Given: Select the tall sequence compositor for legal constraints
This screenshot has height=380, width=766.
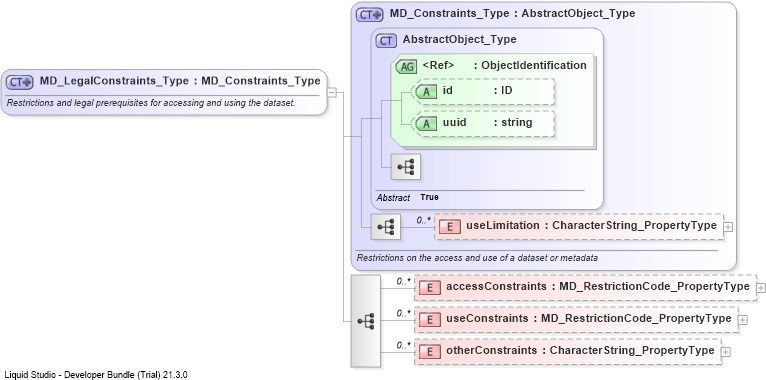Looking at the screenshot, I should coord(366,321).
